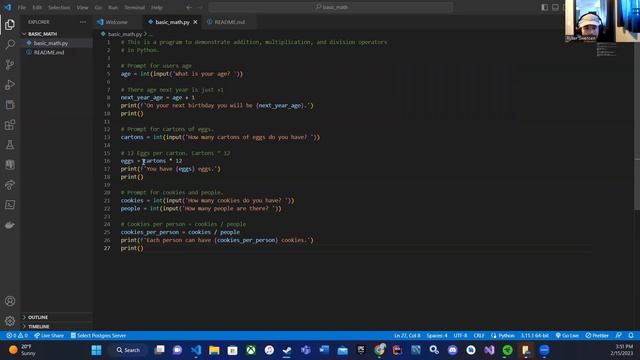The width and height of the screenshot is (640, 360).
Task: Open the notifications bell in status bar
Action: click(x=631, y=336)
